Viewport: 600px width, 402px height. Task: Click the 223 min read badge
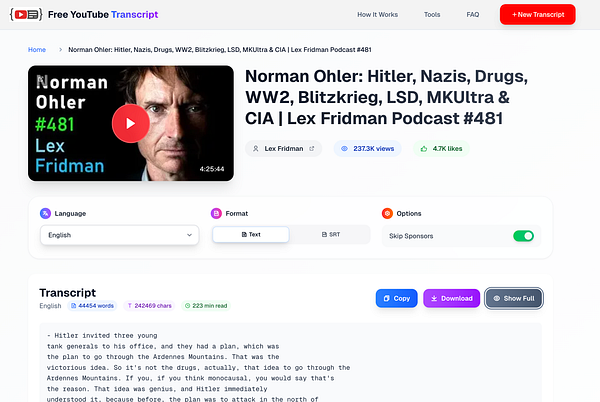tap(206, 306)
